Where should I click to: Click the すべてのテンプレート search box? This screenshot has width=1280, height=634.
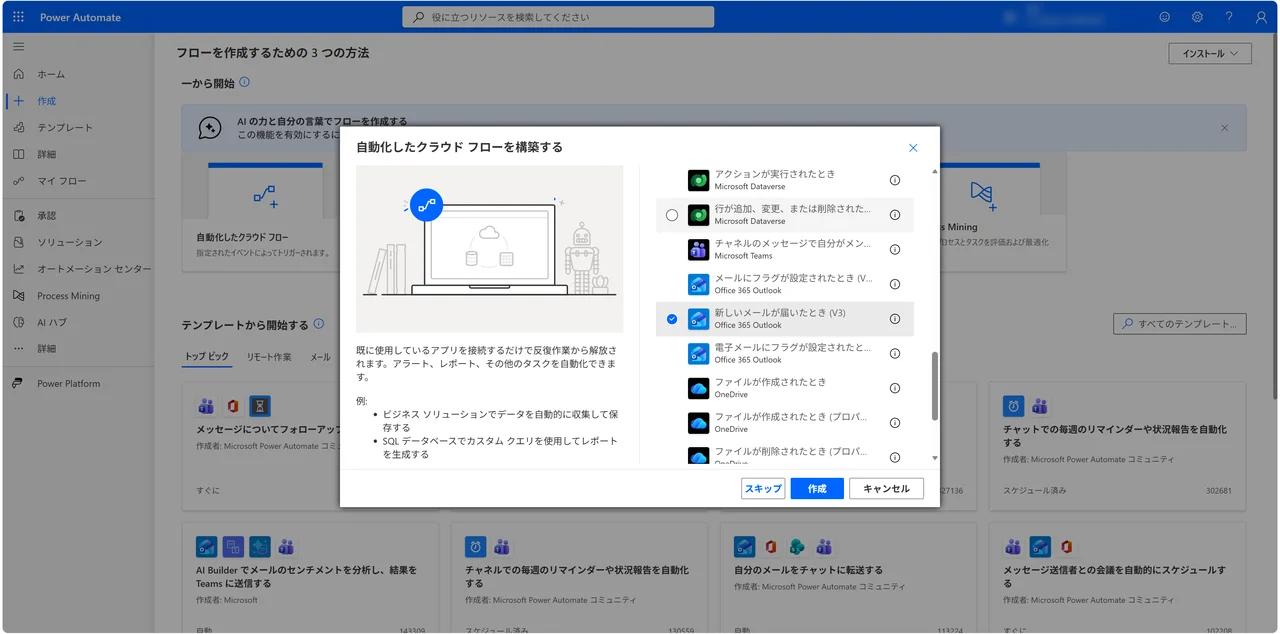point(1180,324)
